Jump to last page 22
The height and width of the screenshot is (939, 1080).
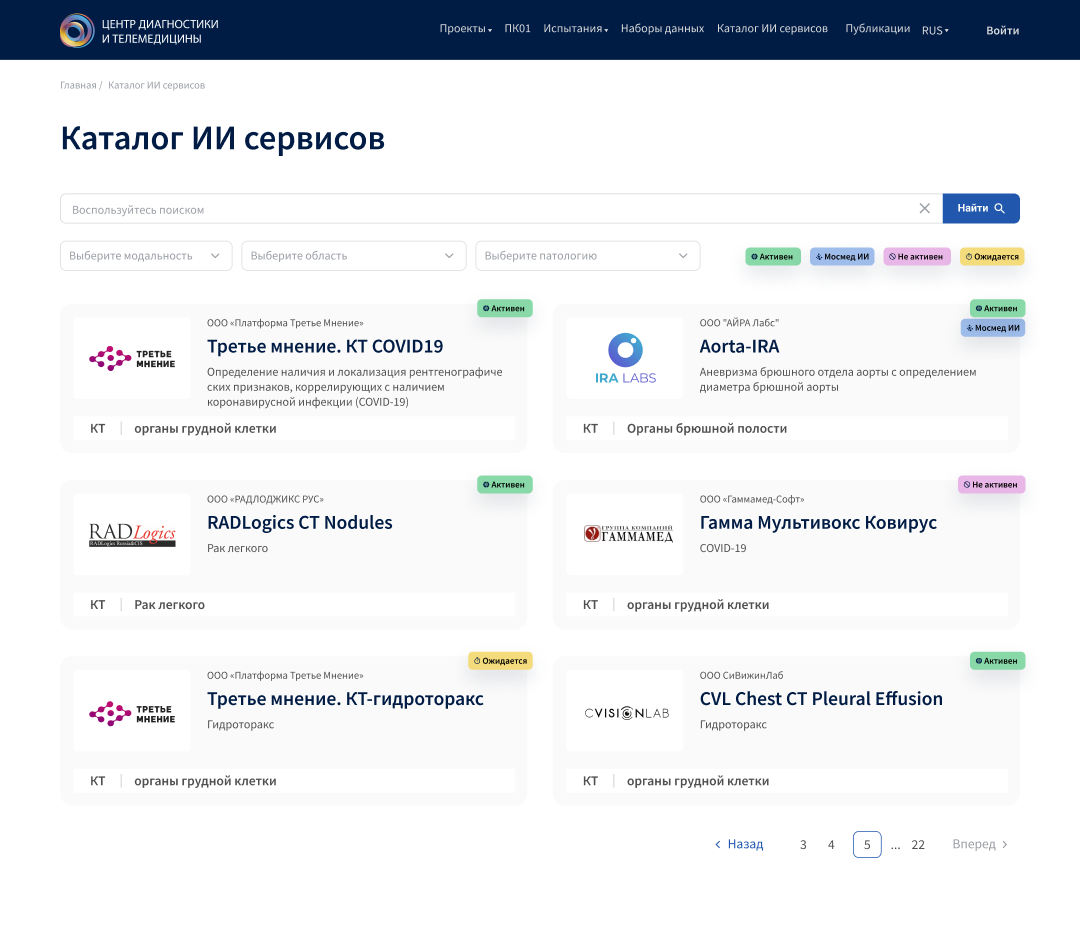(x=918, y=845)
